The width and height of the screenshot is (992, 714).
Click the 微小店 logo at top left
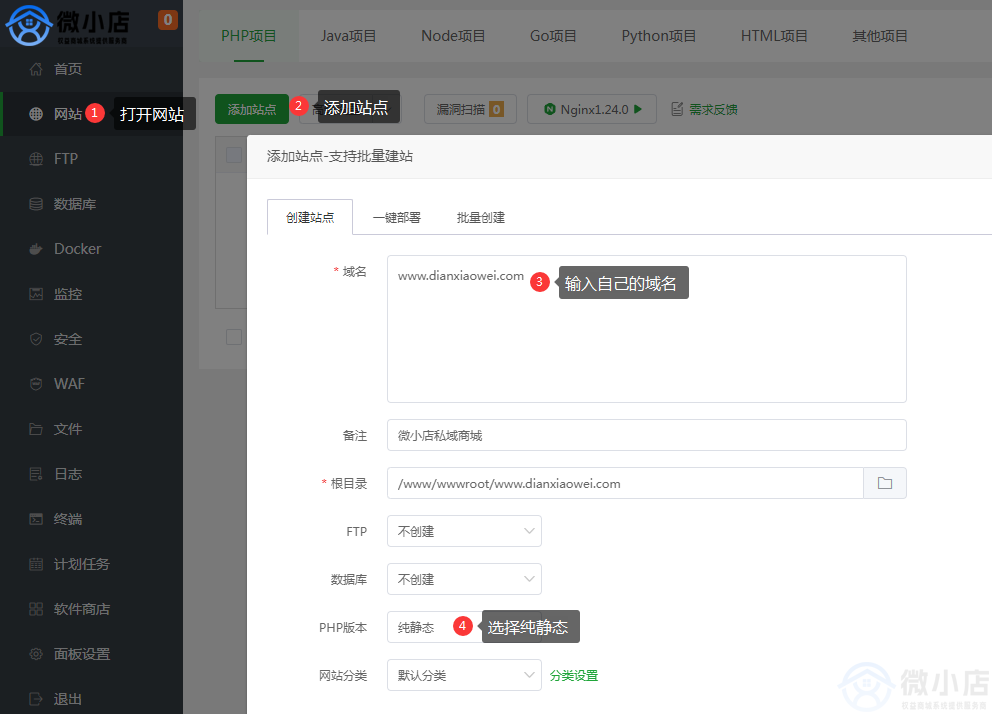click(x=67, y=25)
